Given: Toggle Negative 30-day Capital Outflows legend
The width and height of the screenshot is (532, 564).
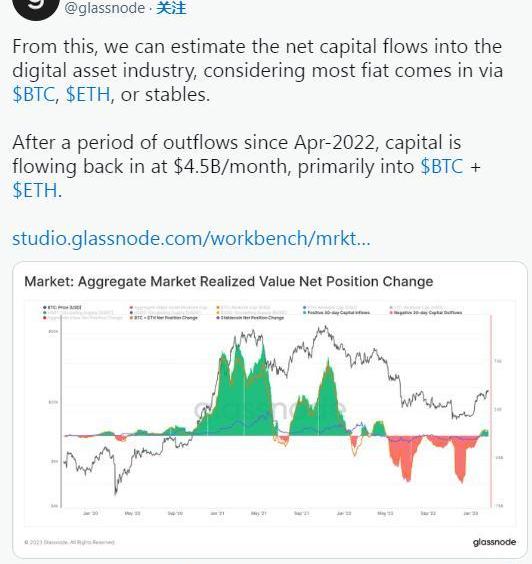Looking at the screenshot, I should coord(426,313).
